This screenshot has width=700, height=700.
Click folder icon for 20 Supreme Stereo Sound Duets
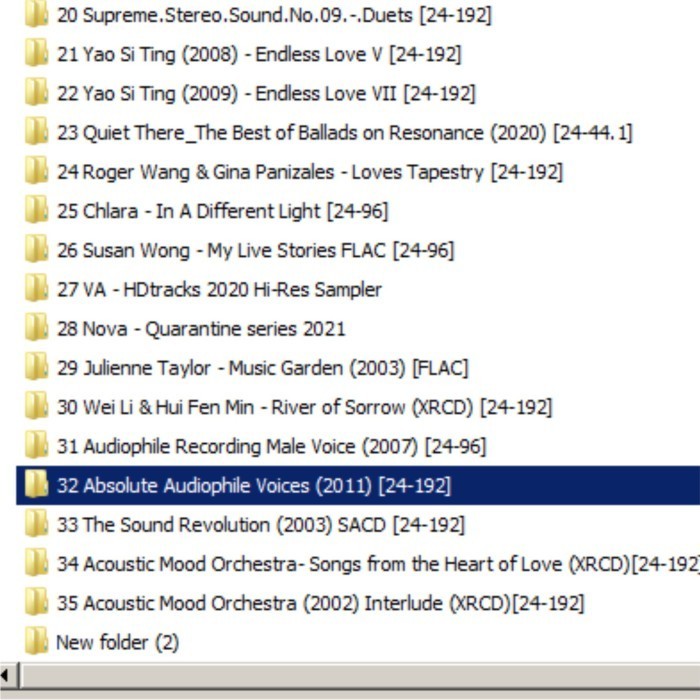pyautogui.click(x=36, y=15)
